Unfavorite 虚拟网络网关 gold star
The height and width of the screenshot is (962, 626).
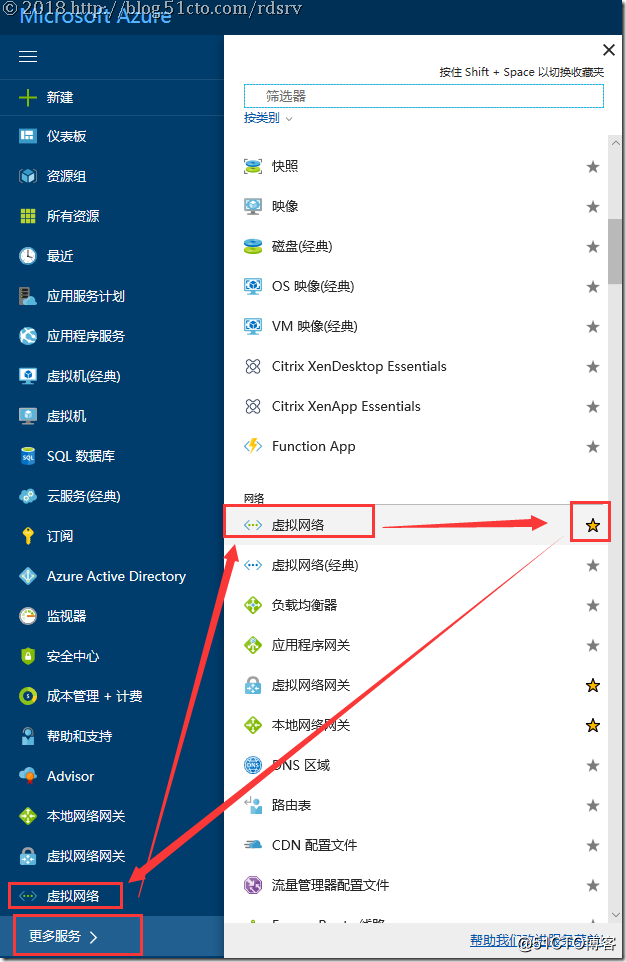(x=592, y=685)
